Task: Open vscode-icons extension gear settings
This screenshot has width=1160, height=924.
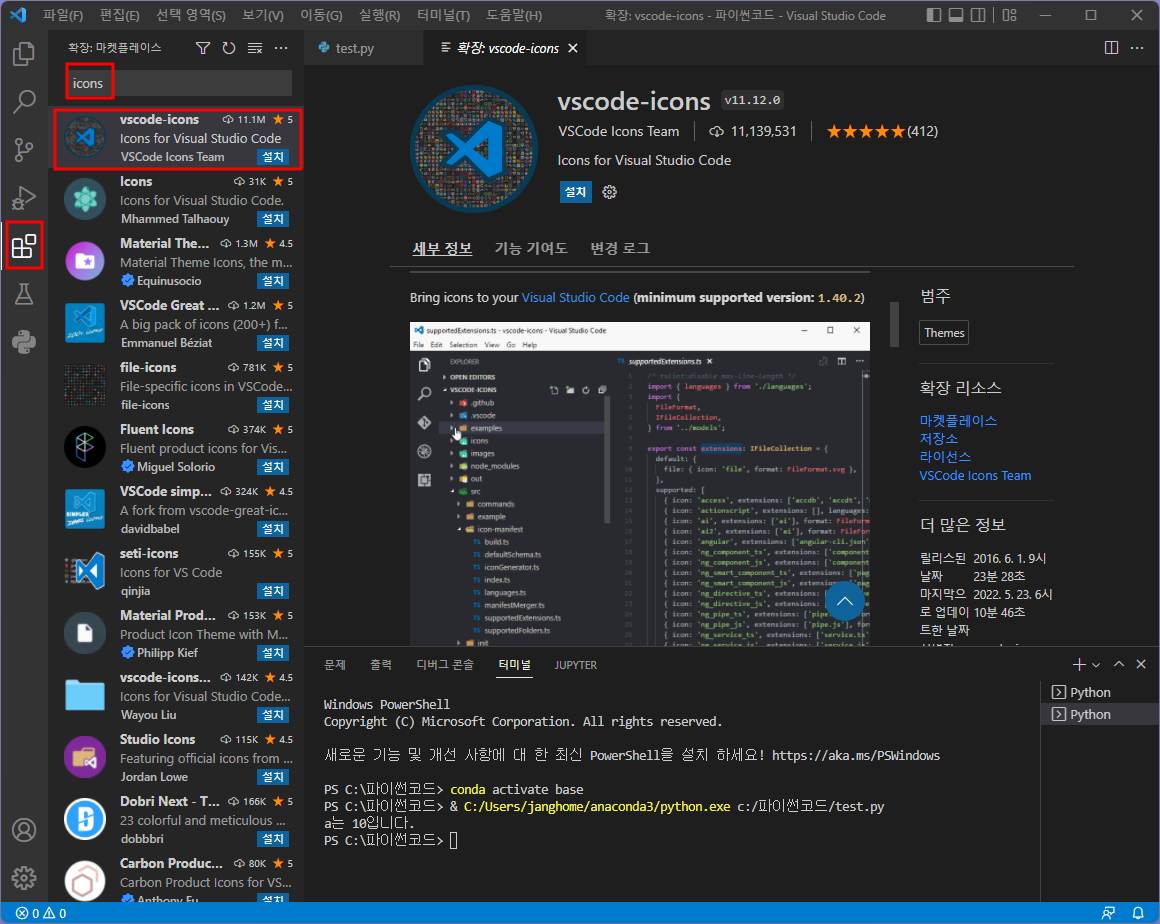Action: pos(609,192)
